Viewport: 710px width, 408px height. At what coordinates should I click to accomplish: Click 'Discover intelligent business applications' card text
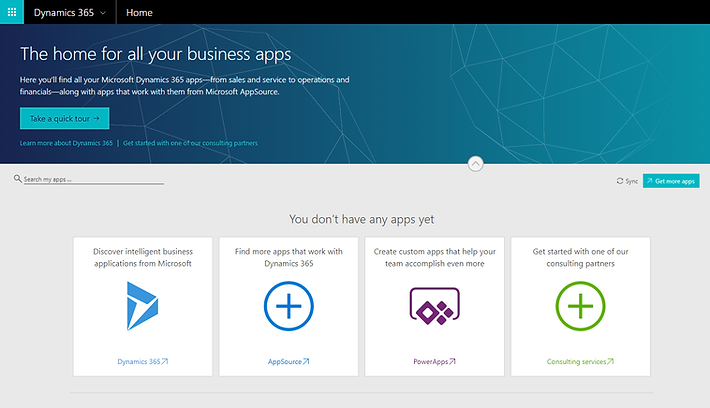143,257
